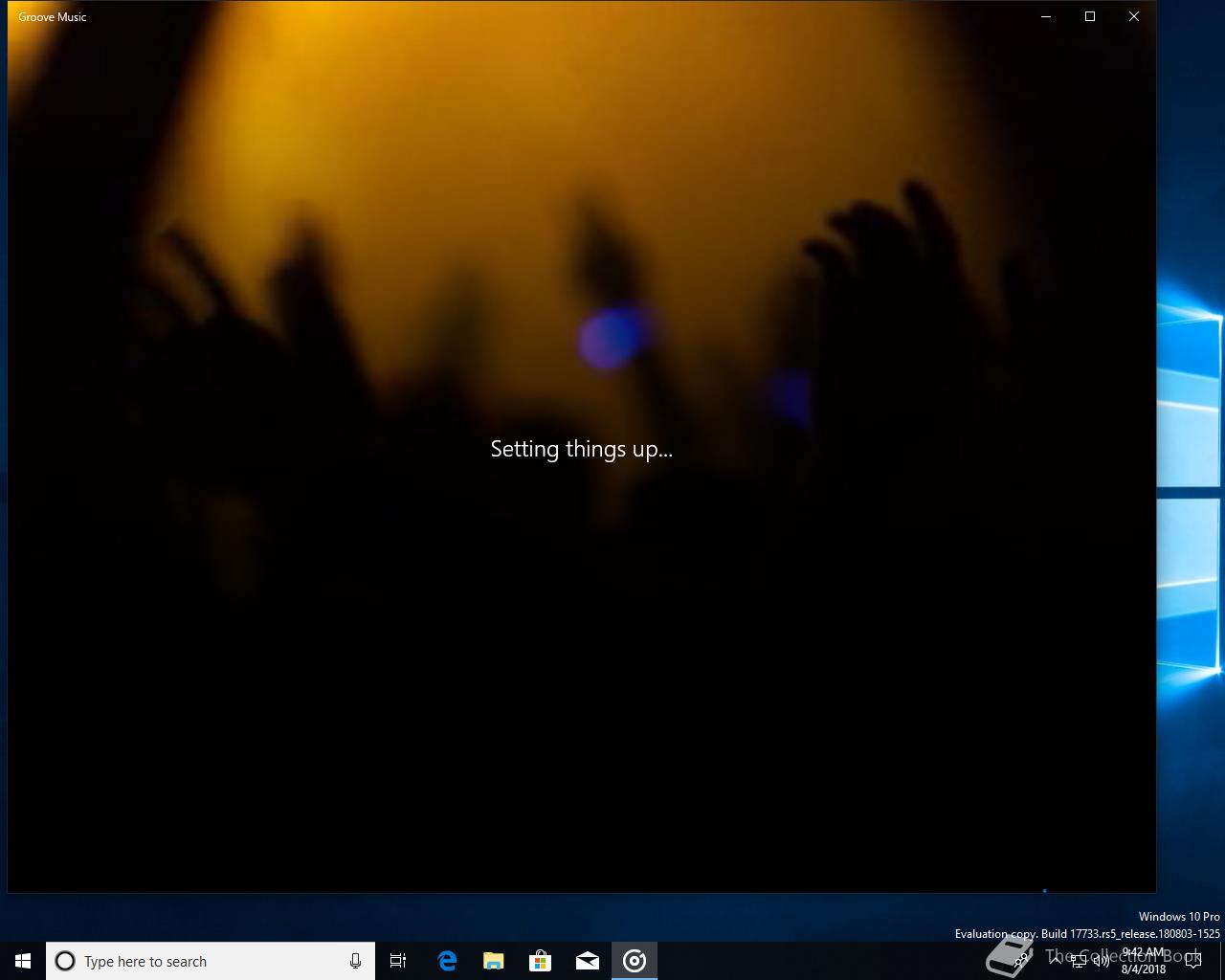Click the 'Setting things up...' message

pos(582,449)
